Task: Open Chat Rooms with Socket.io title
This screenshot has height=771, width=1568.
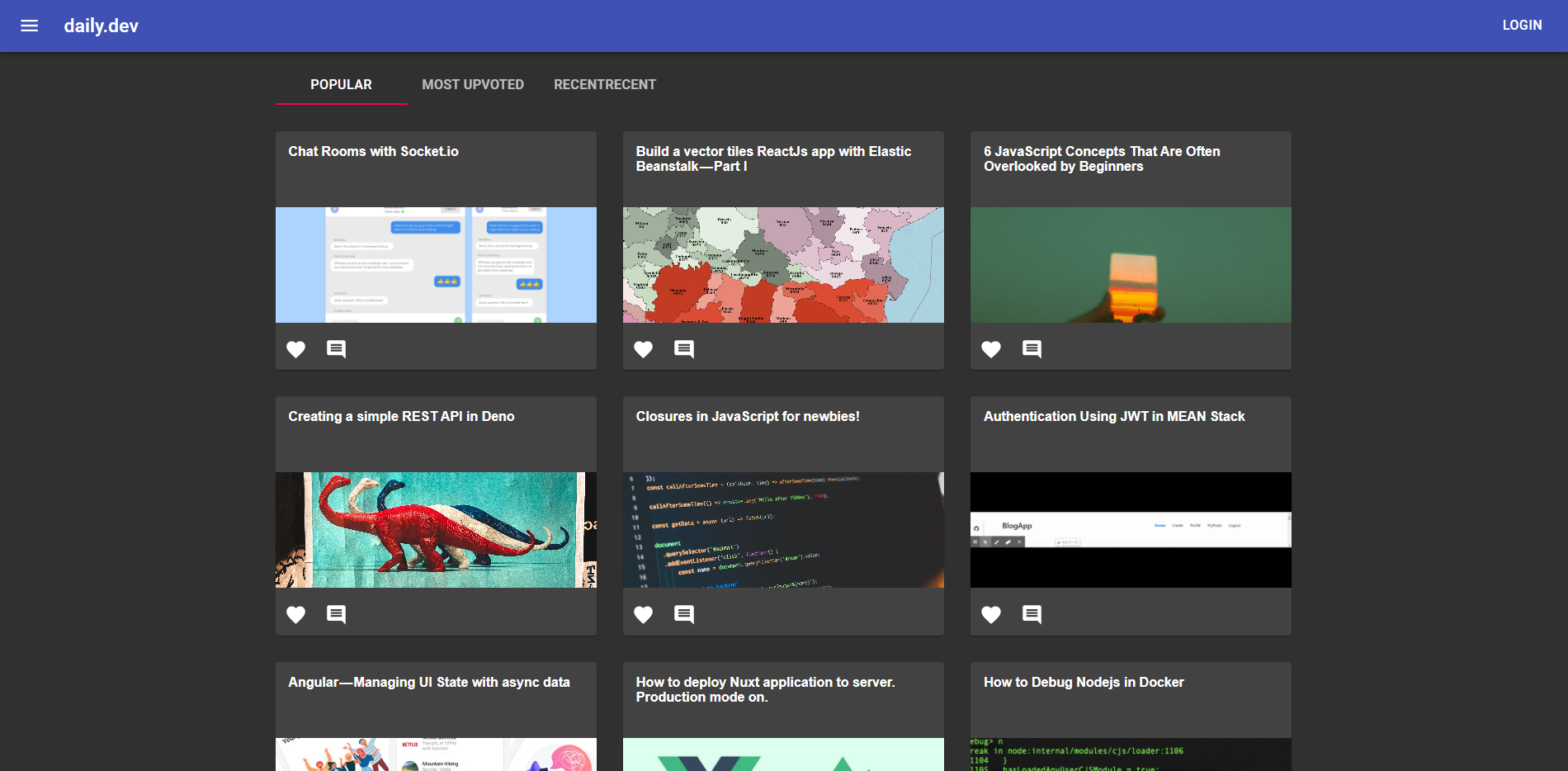Action: (x=373, y=152)
